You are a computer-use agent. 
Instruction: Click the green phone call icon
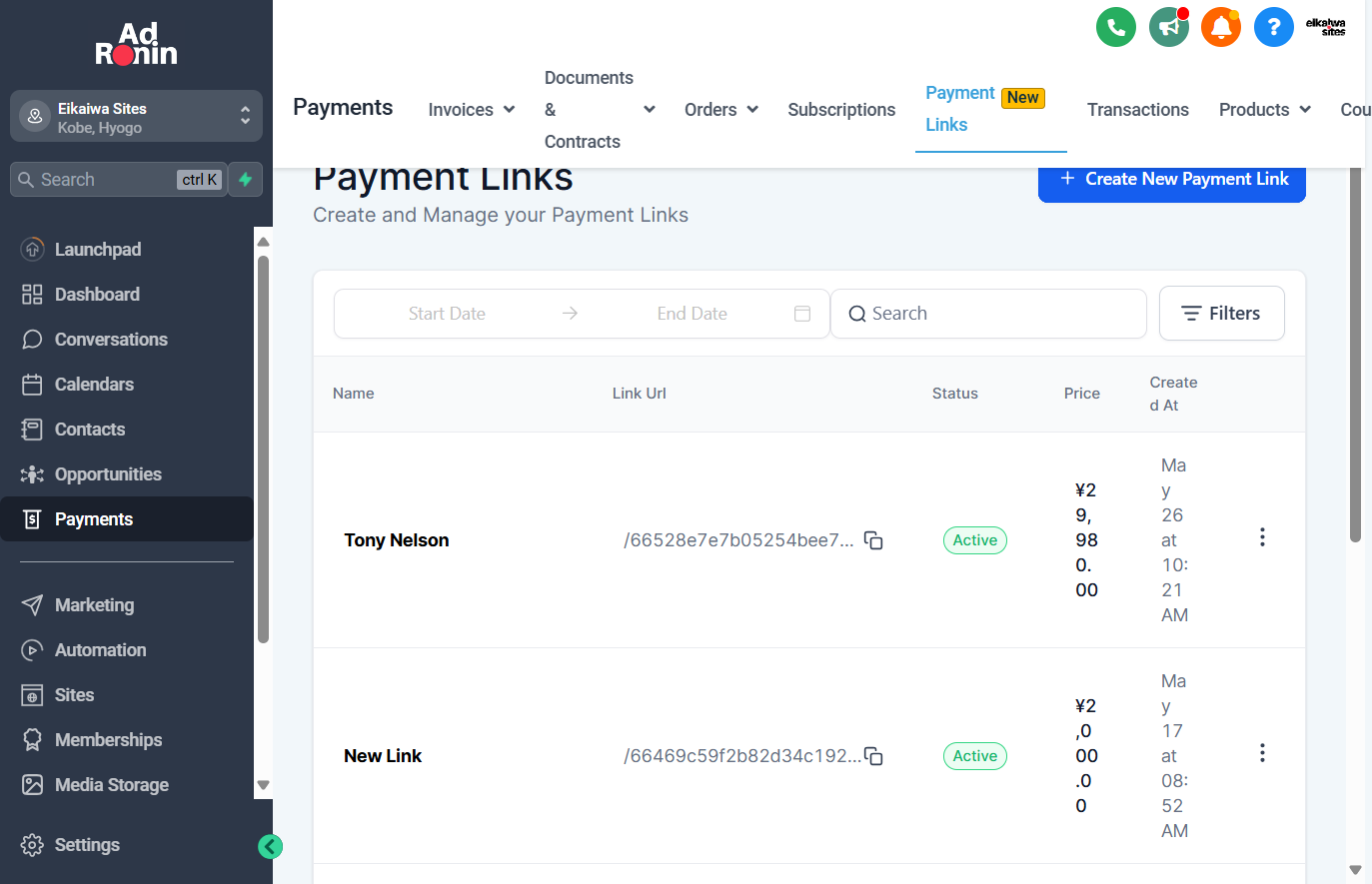tap(1116, 27)
